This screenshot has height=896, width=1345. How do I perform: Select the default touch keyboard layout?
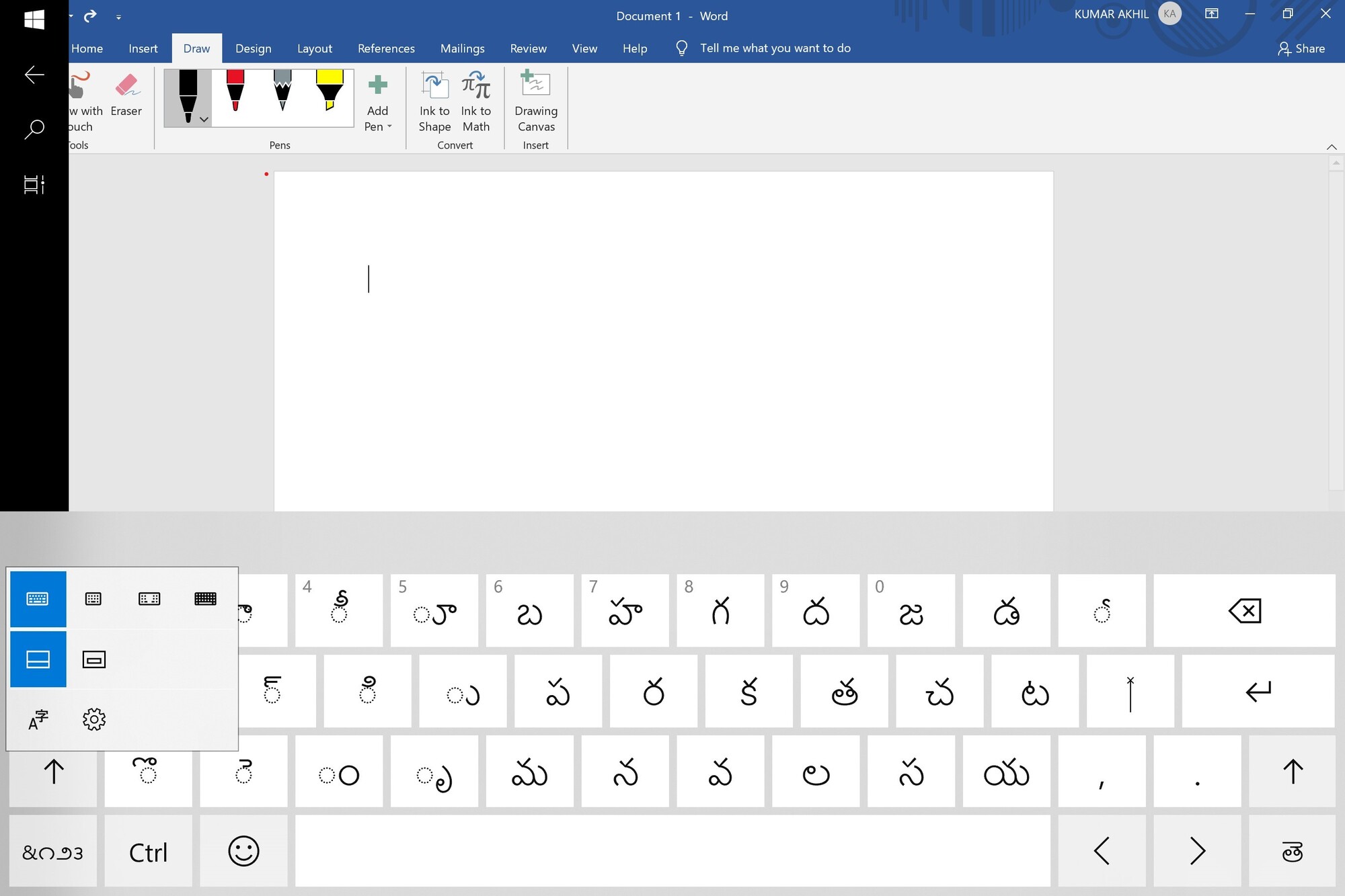click(x=38, y=599)
